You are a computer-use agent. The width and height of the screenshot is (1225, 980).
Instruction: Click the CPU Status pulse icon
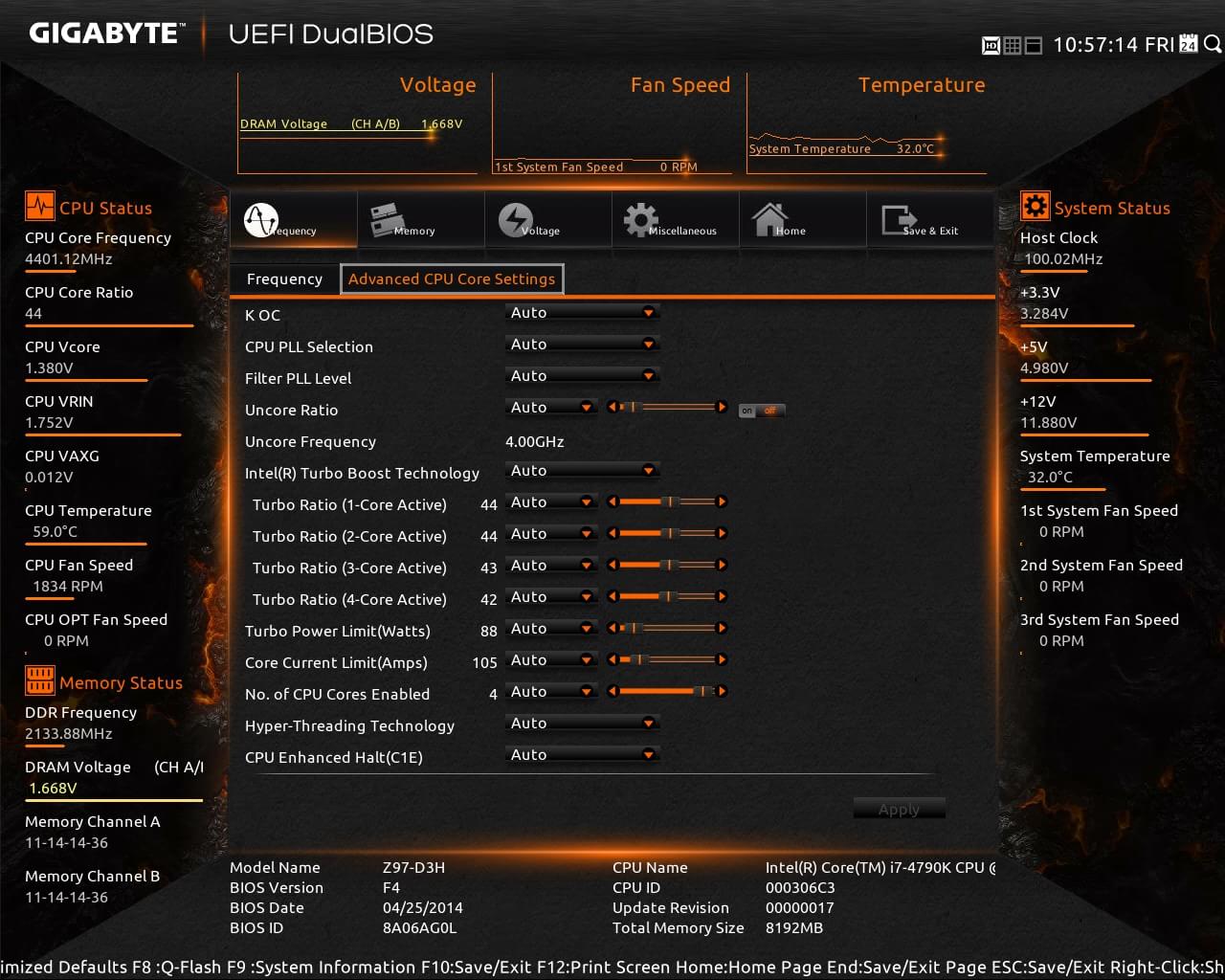(x=40, y=207)
